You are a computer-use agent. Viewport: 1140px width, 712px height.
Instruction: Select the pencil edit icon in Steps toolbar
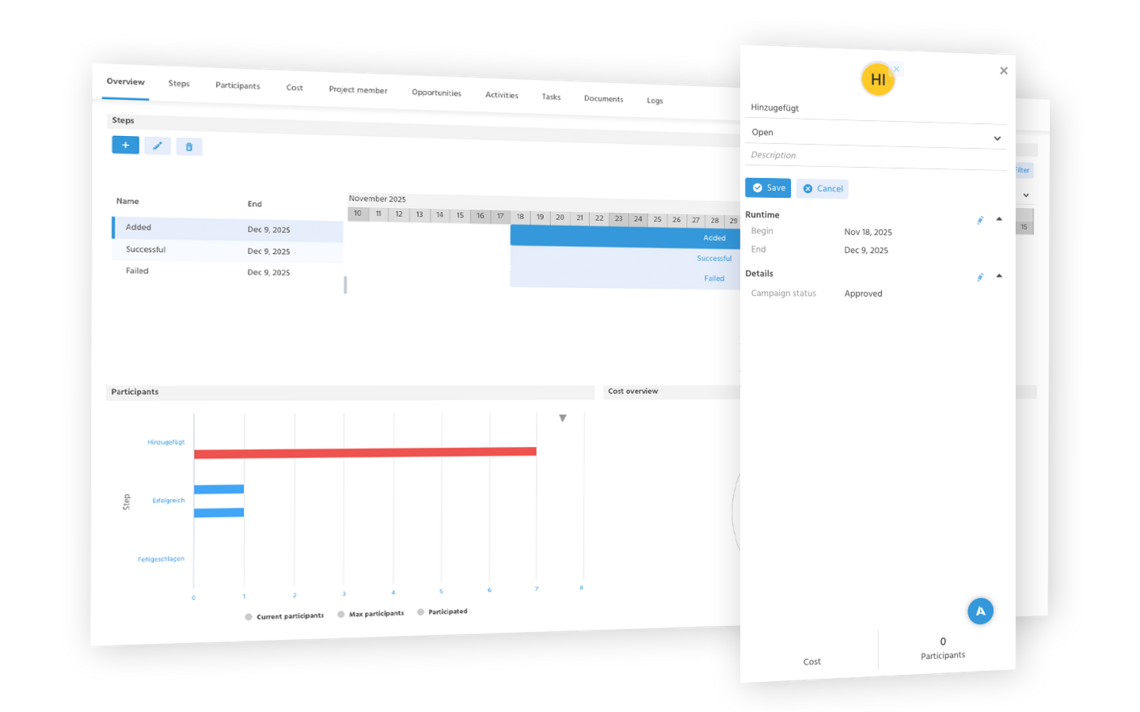point(157,146)
